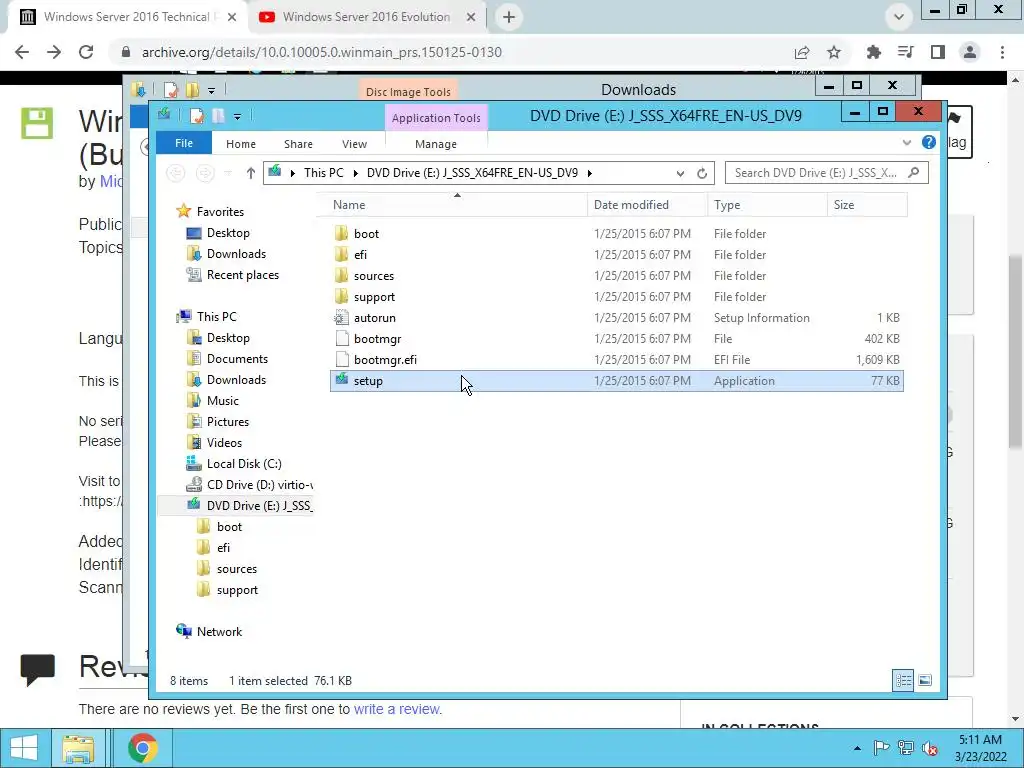Image resolution: width=1024 pixels, height=768 pixels.
Task: Expand breadcrumb arrow after This PC
Action: tap(355, 173)
